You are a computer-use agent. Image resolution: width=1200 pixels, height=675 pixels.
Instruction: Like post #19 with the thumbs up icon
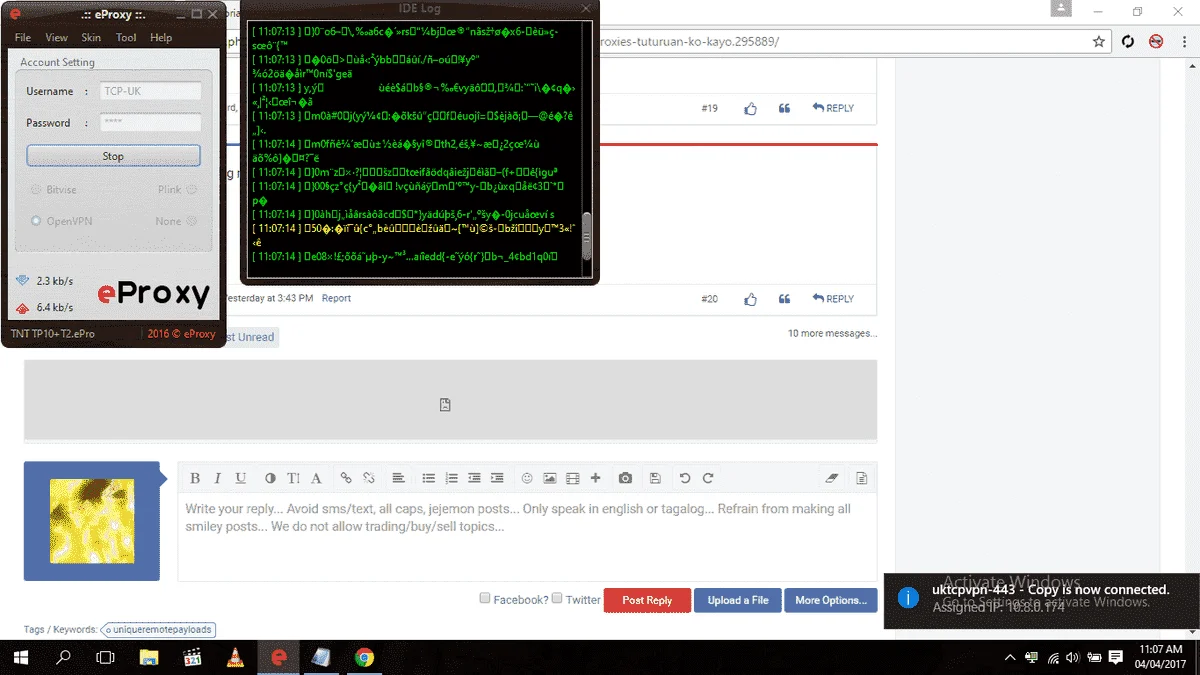(x=751, y=108)
